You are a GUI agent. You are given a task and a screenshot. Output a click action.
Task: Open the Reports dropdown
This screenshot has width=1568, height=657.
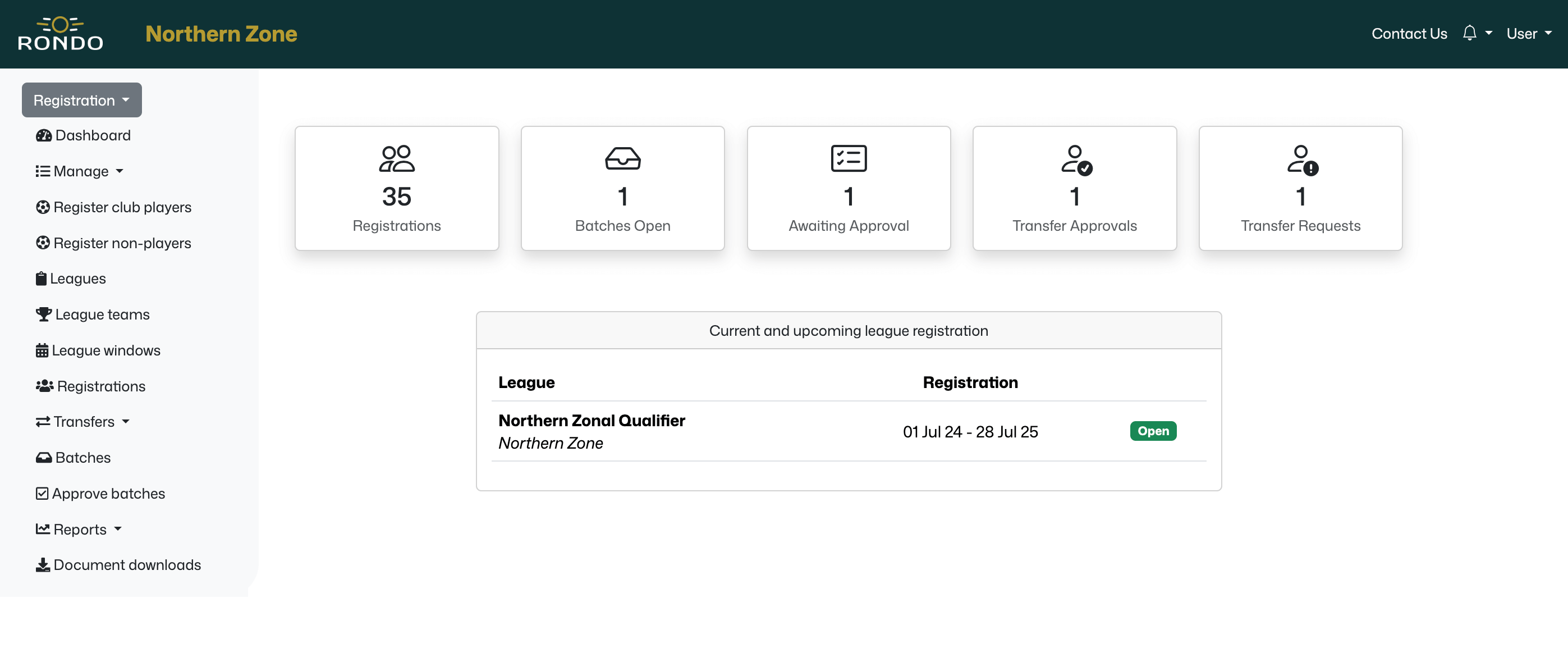click(x=79, y=529)
